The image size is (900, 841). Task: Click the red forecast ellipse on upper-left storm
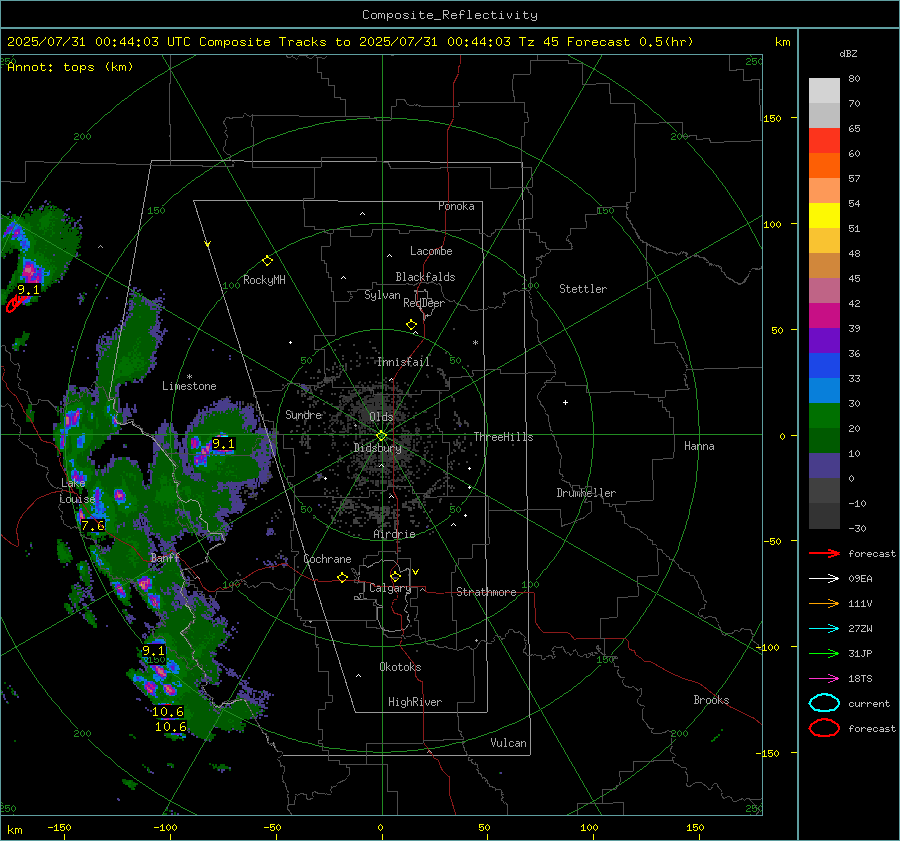[x=14, y=304]
